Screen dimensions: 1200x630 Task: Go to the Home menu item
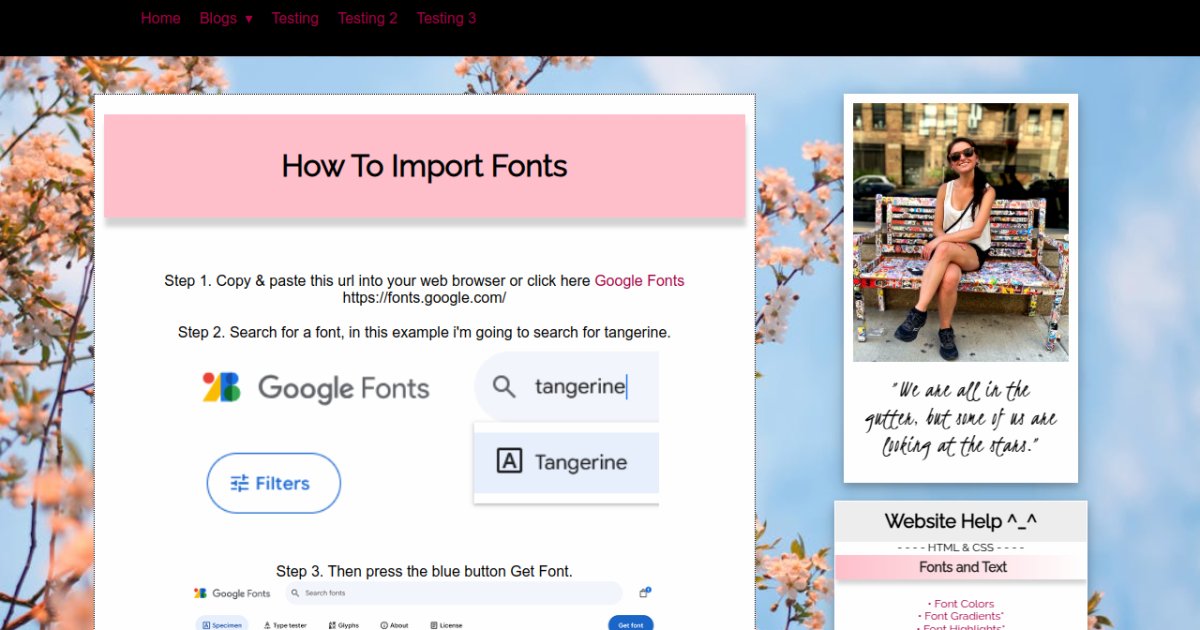pos(160,18)
